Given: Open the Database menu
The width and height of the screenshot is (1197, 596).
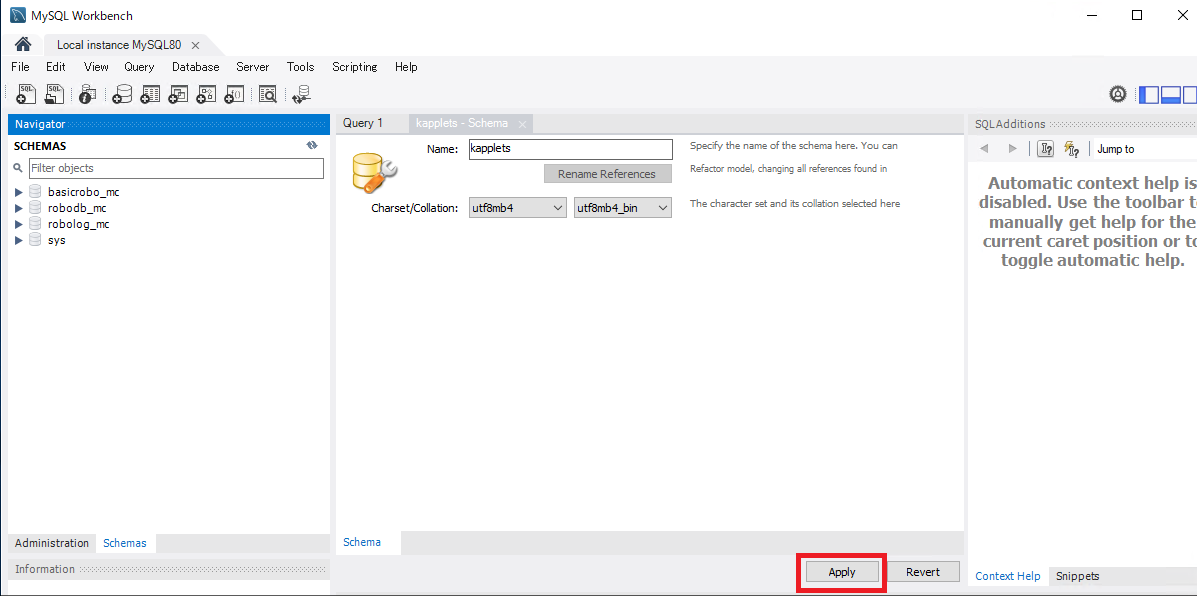Looking at the screenshot, I should [x=195, y=67].
